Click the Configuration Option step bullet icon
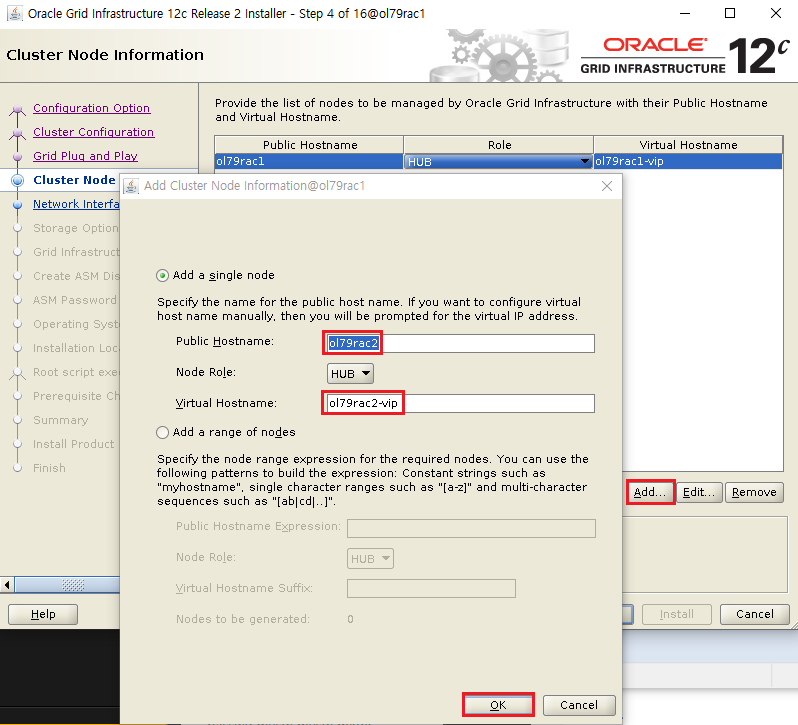798x725 pixels. [17, 109]
